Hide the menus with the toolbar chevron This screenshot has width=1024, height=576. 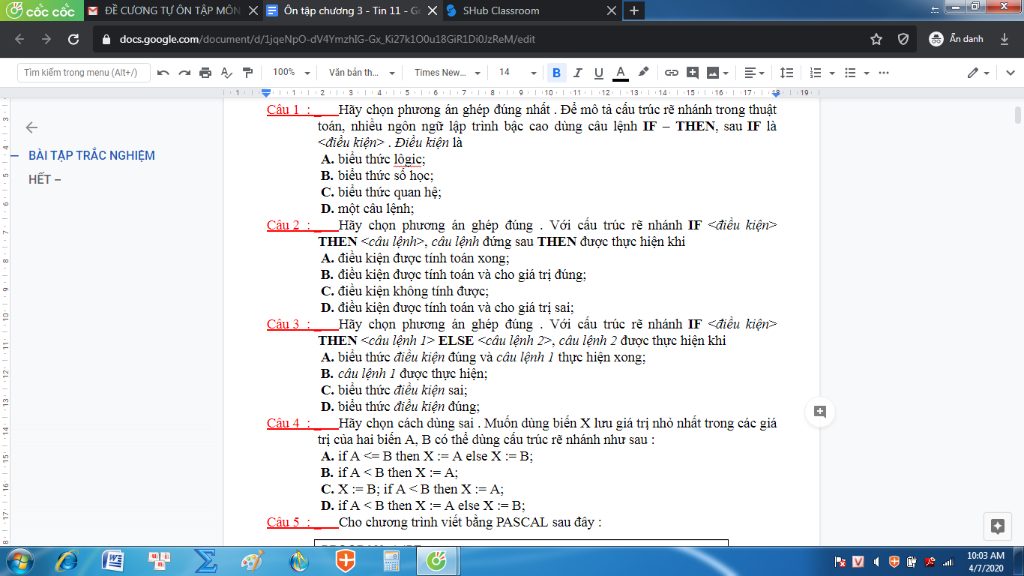pos(1010,72)
